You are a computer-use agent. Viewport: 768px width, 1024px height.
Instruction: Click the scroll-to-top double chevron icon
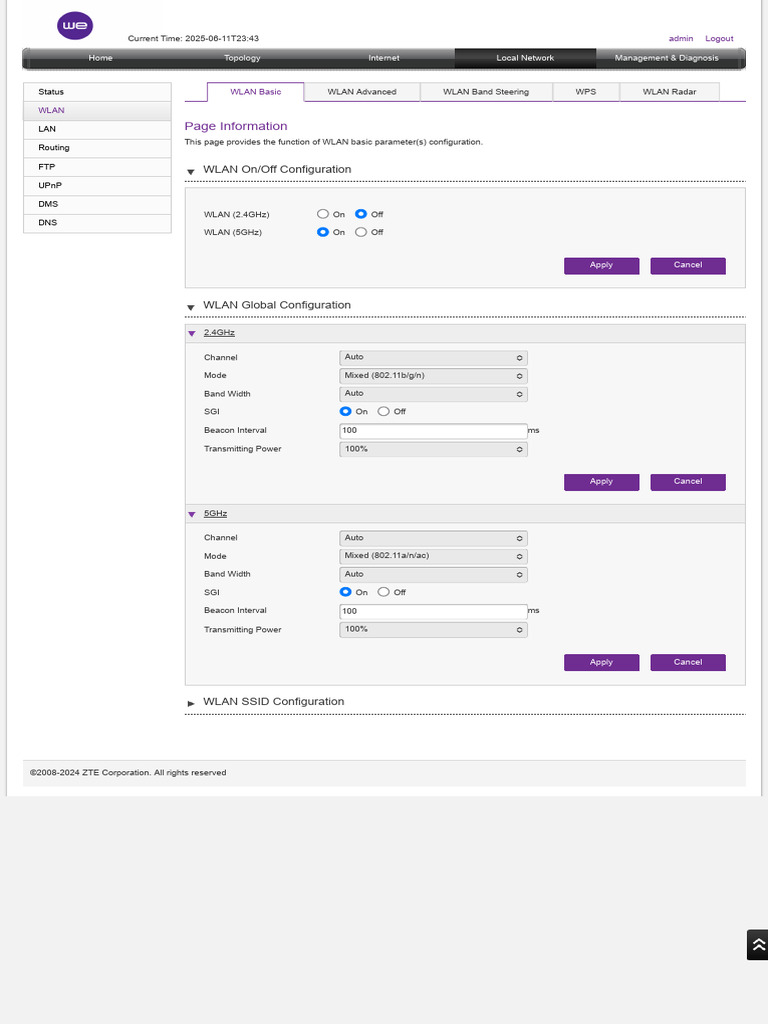click(x=758, y=944)
